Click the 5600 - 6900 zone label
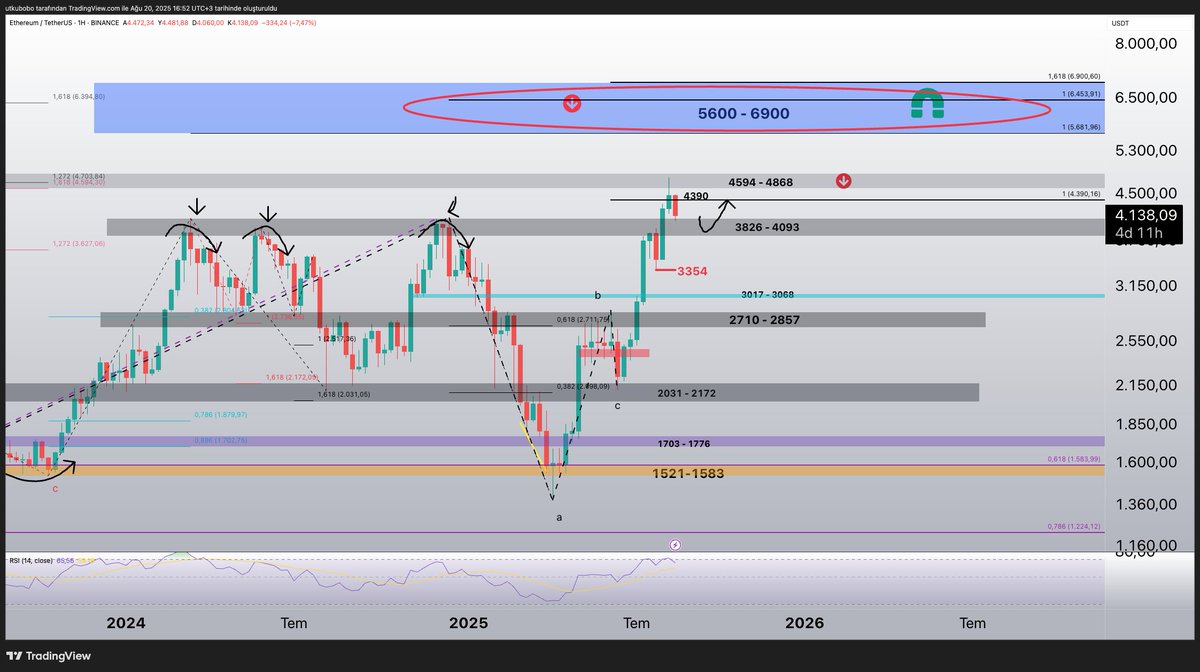The width and height of the screenshot is (1200, 672). pyautogui.click(x=743, y=114)
